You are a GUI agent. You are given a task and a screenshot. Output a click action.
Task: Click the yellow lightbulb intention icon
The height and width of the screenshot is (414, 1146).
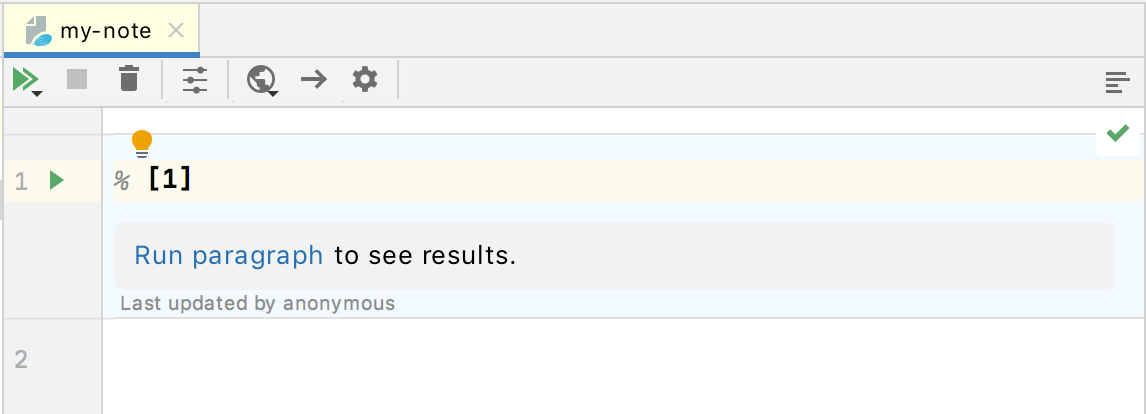142,143
